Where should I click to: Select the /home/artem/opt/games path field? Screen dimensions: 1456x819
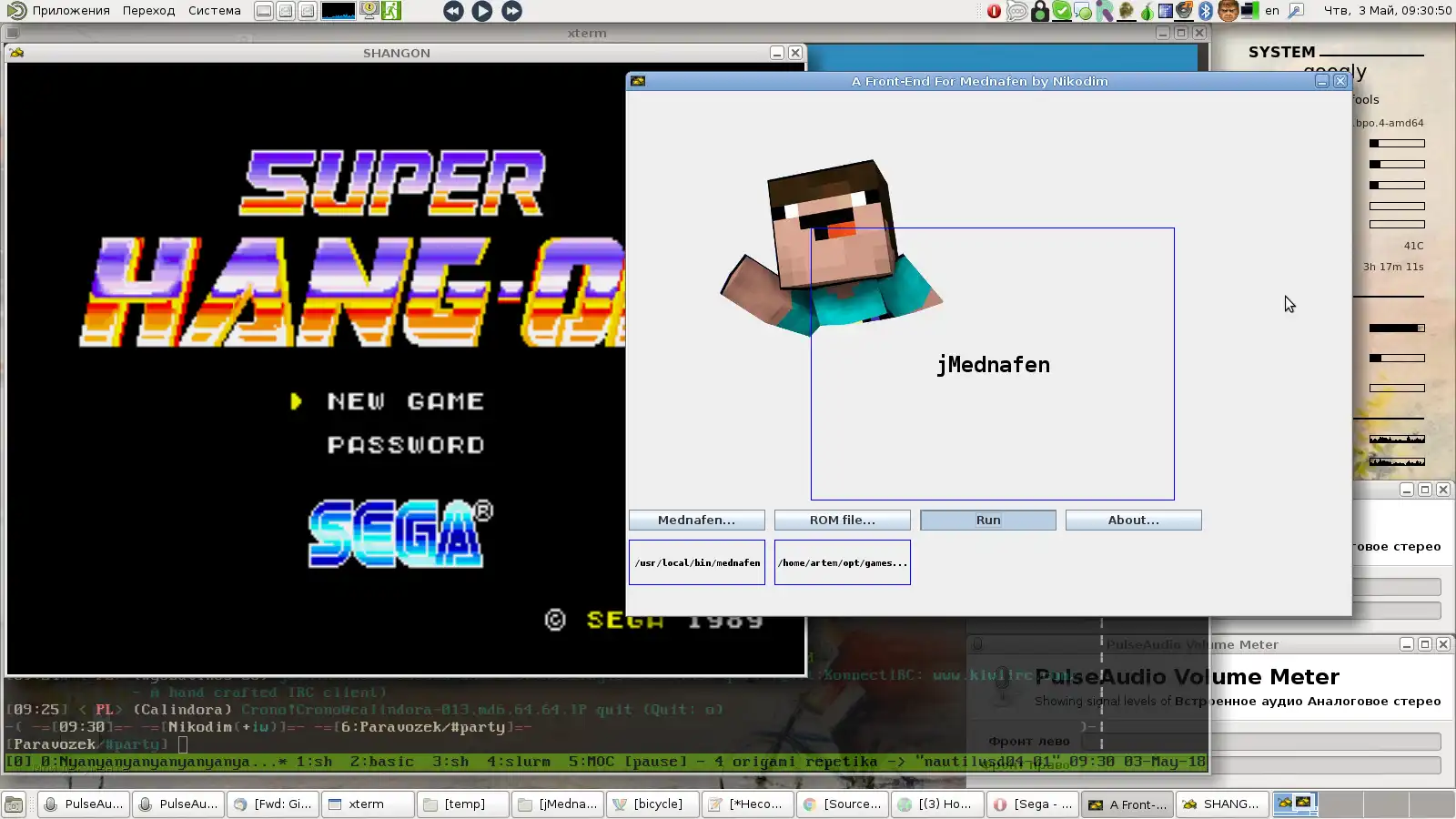[x=843, y=562]
